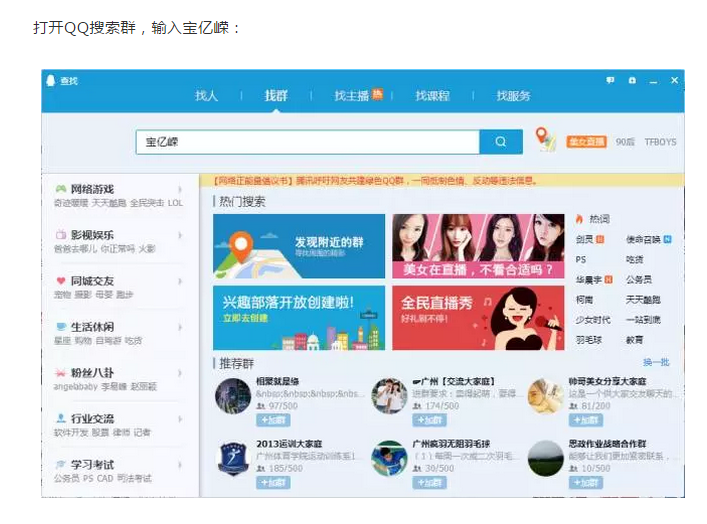Click the 学习考试 icon
707x524 pixels.
pyautogui.click(x=61, y=464)
